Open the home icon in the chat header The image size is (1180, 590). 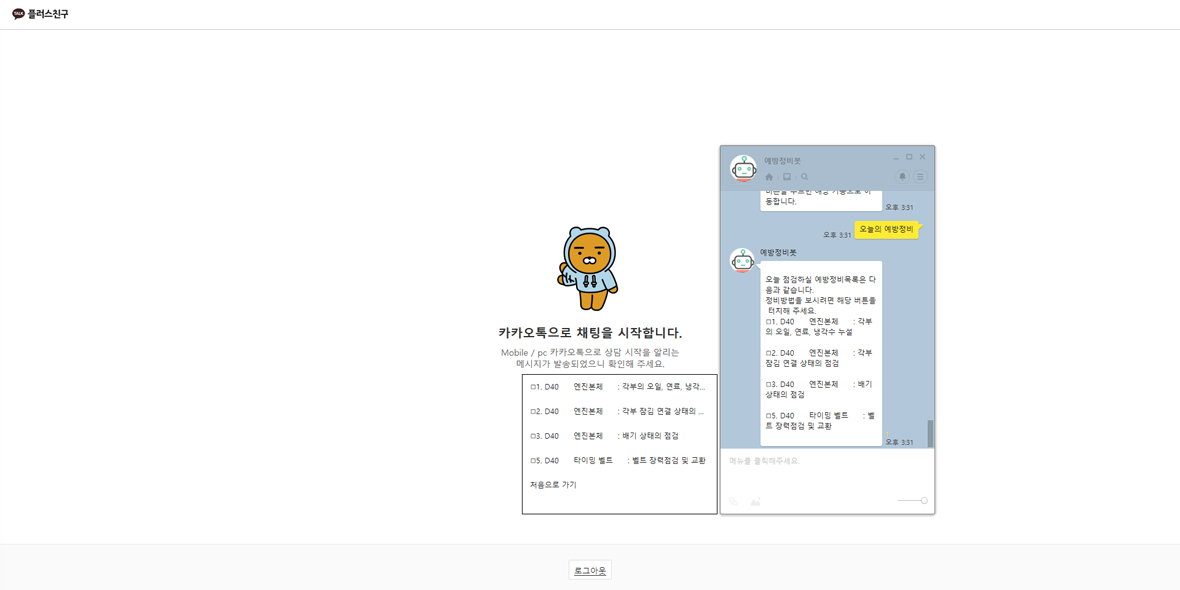click(769, 177)
